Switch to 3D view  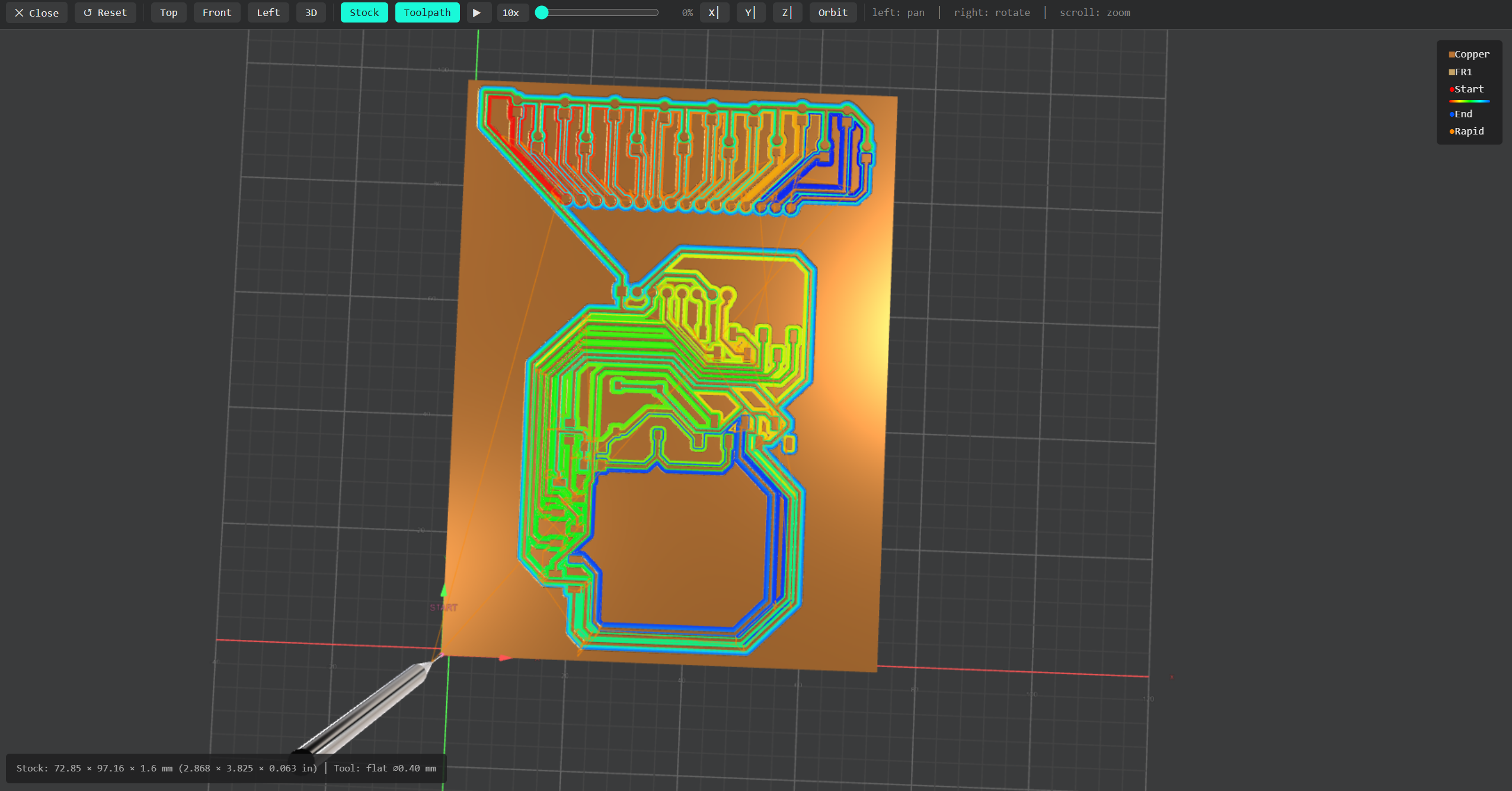coord(311,12)
